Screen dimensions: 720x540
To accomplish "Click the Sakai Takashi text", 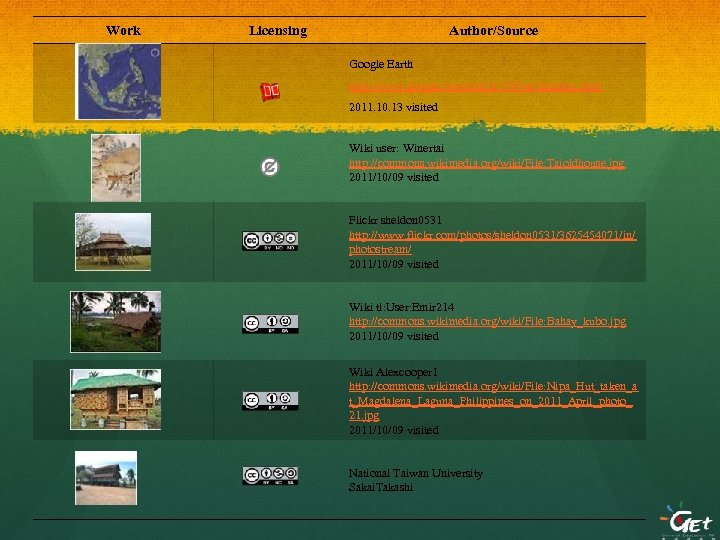I will pos(381,487).
